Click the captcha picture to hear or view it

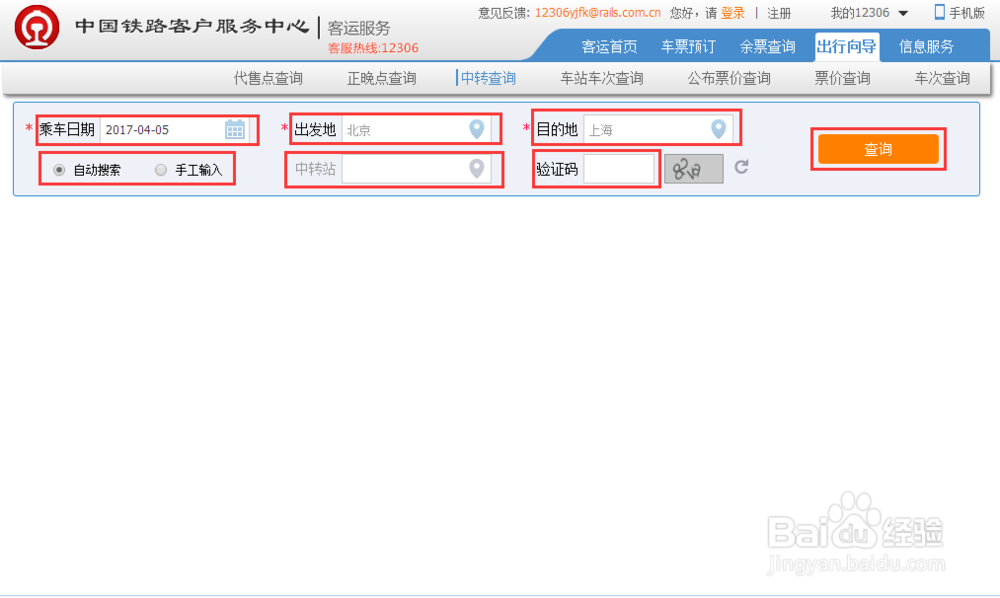click(x=693, y=169)
